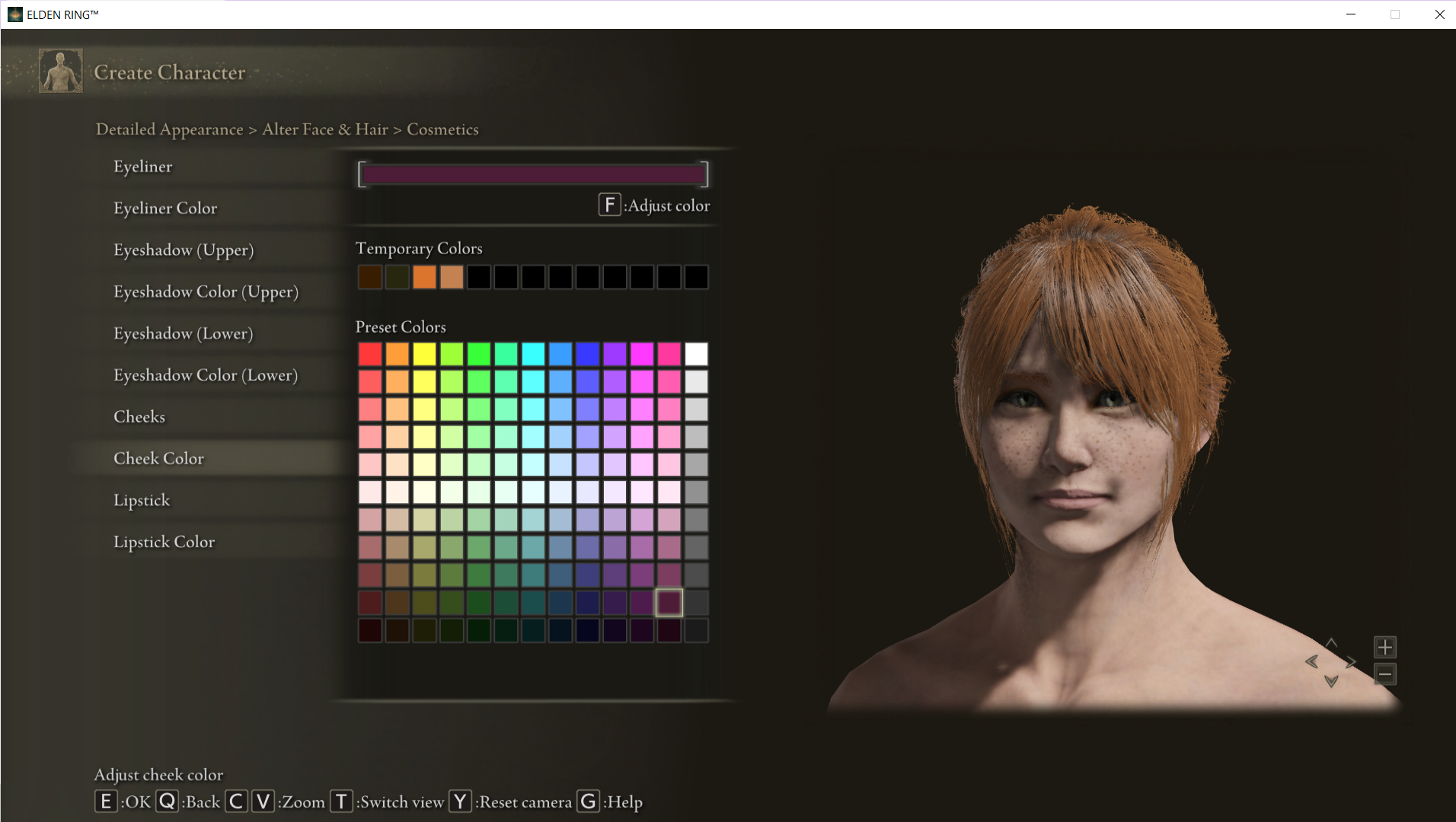Image resolution: width=1456 pixels, height=822 pixels.
Task: Click the C key zoom icon
Action: pos(236,801)
